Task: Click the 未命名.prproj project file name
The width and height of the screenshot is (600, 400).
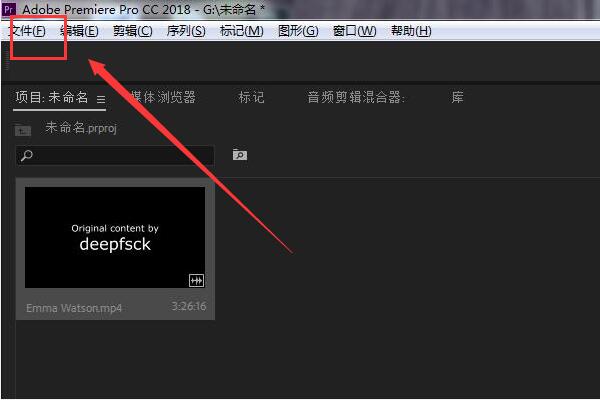Action: [81, 128]
